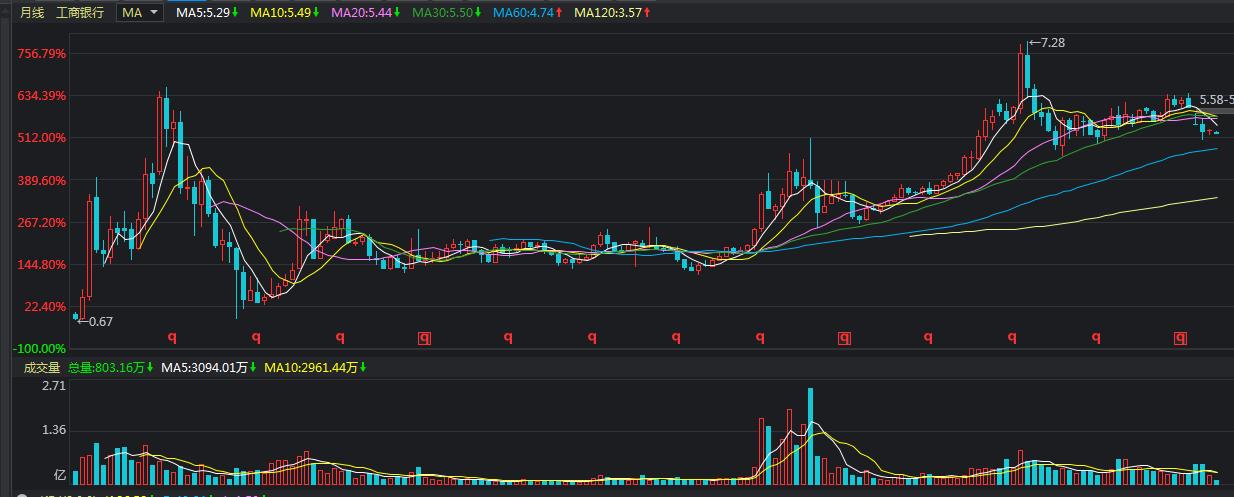Screen dimensions: 1234x497
Task: Click the first boxed q marker
Action: click(x=424, y=338)
